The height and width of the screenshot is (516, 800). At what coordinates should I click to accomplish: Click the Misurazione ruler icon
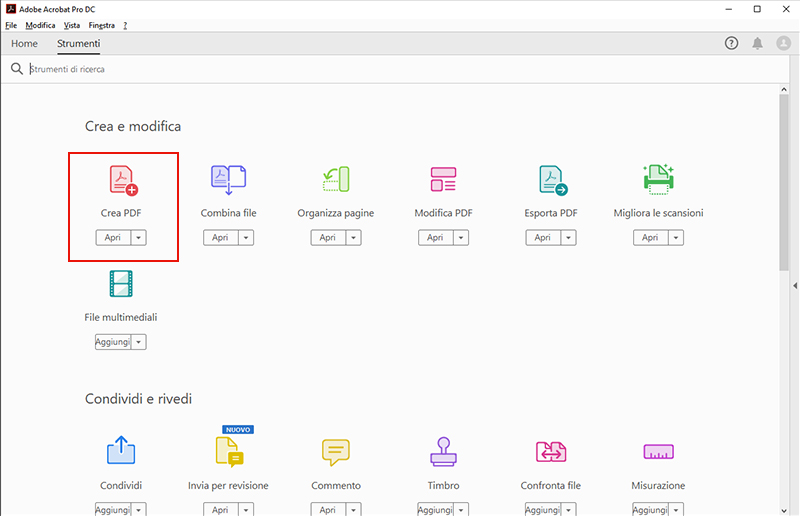(x=659, y=452)
